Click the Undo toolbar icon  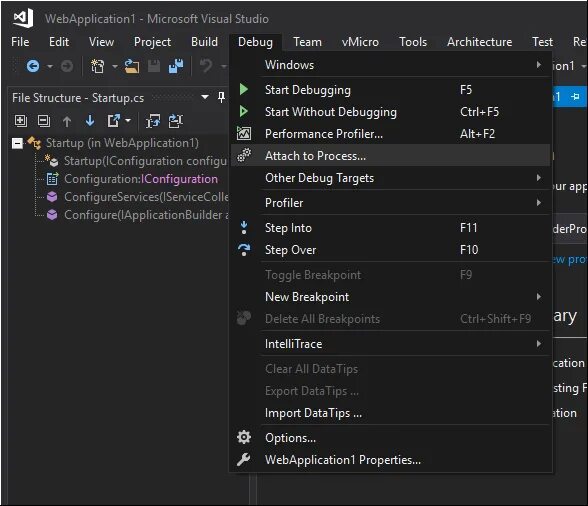coord(206,66)
